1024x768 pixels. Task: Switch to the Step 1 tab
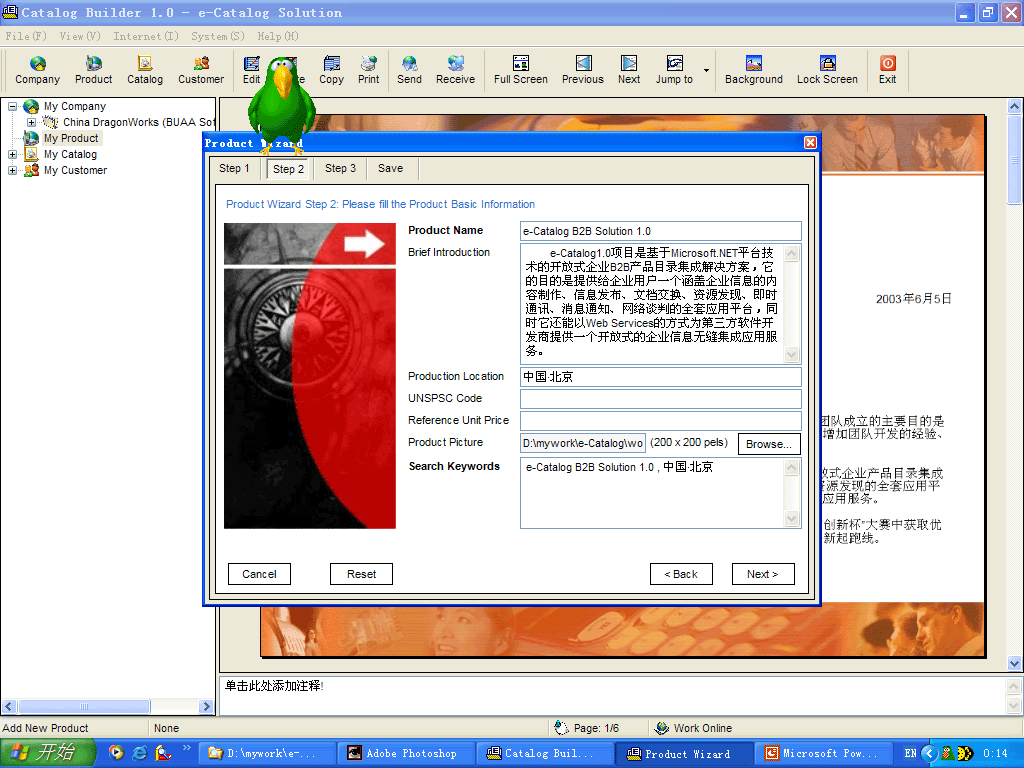click(234, 168)
